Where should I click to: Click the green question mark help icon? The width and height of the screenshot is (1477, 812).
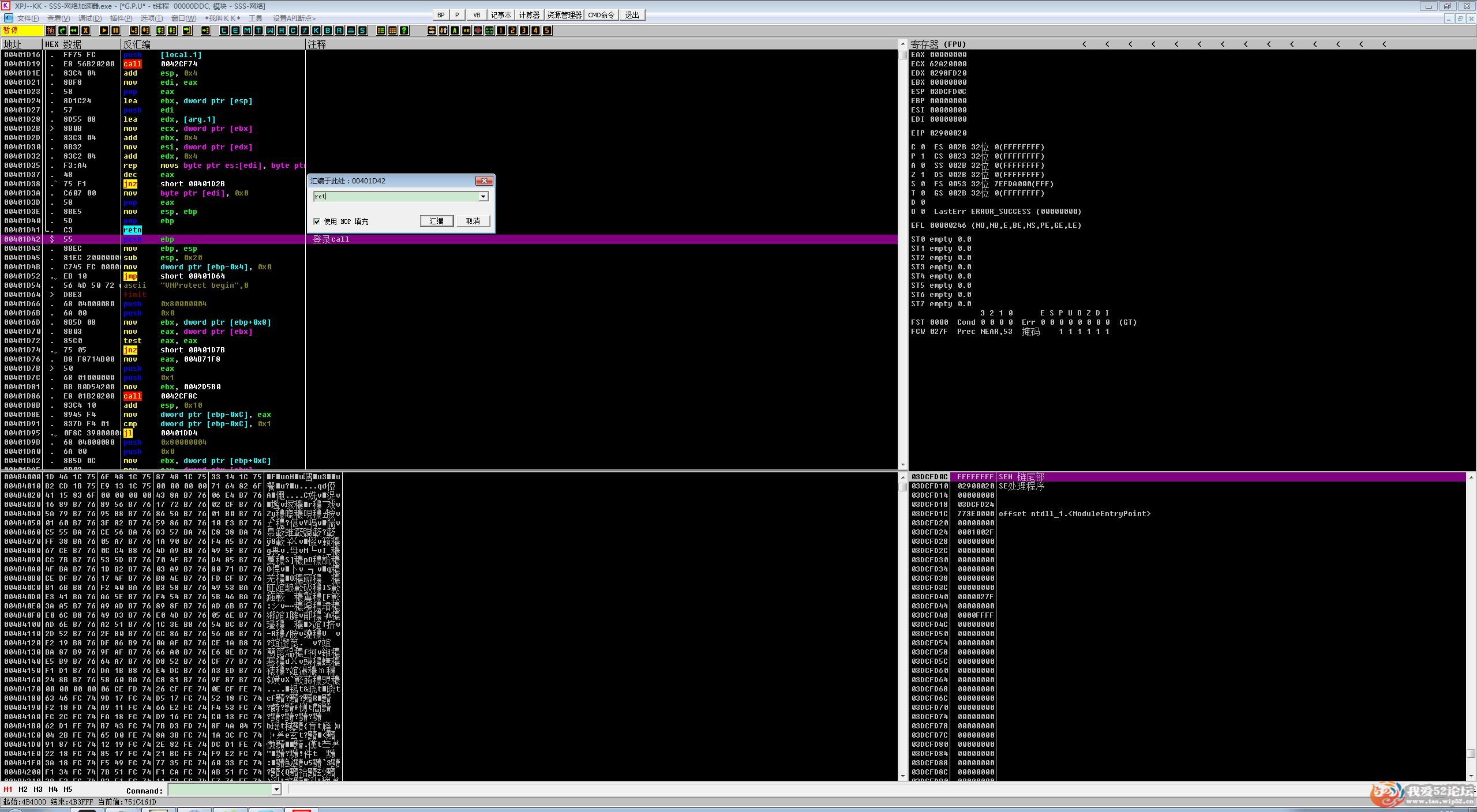[x=404, y=31]
